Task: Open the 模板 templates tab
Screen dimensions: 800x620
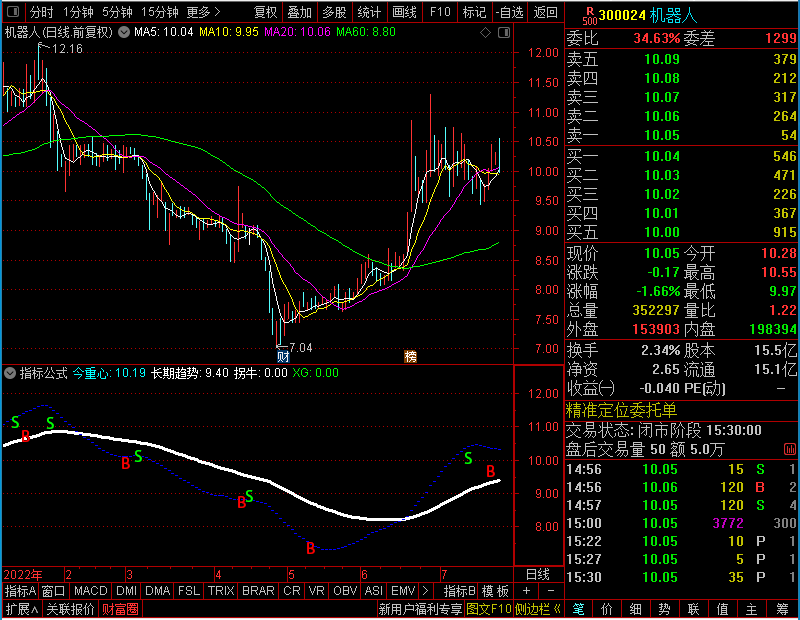Action: pyautogui.click(x=495, y=591)
